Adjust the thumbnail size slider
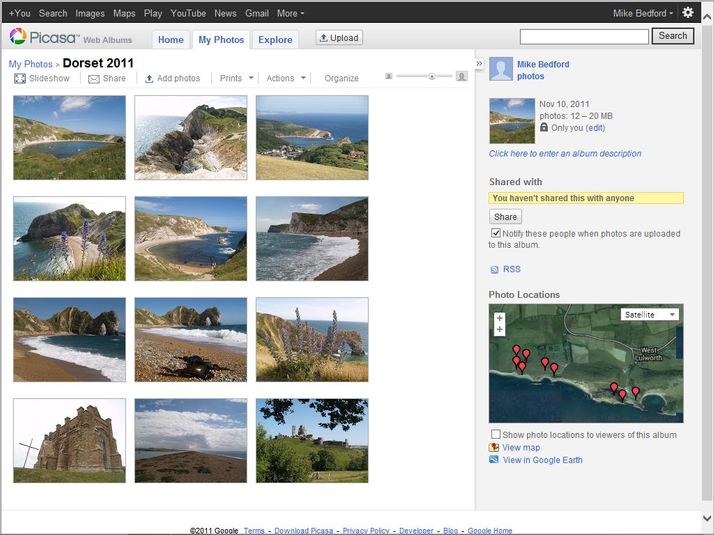714x535 pixels. point(431,76)
